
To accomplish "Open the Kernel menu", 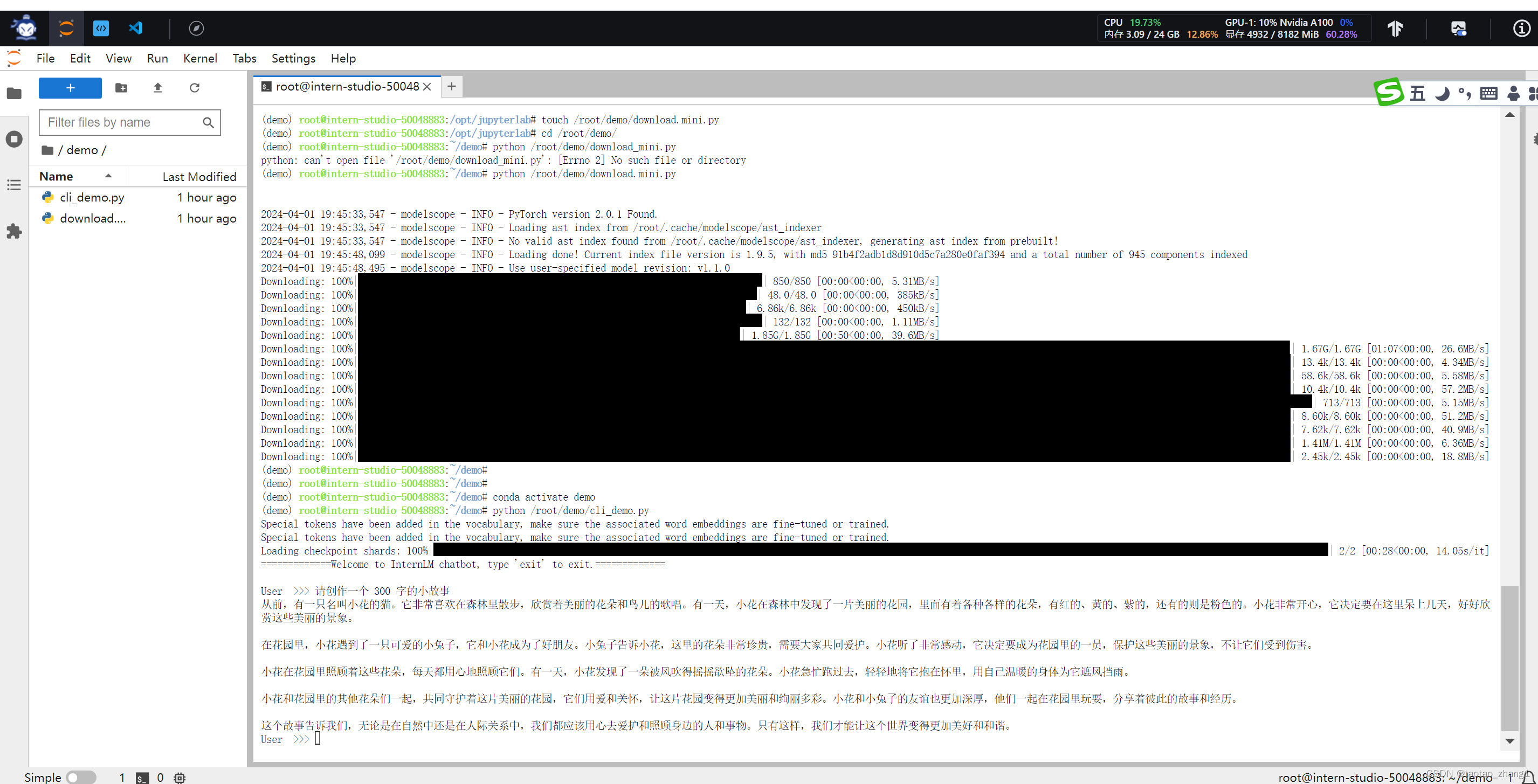I will pyautogui.click(x=200, y=58).
